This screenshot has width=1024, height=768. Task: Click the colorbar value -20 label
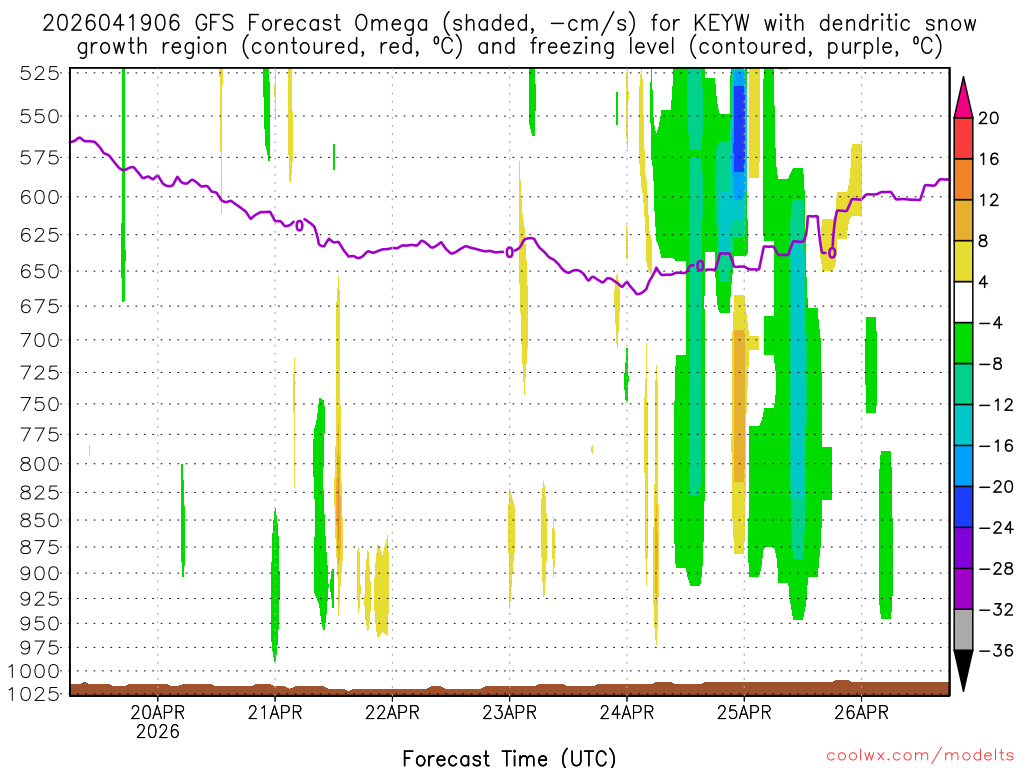click(996, 487)
